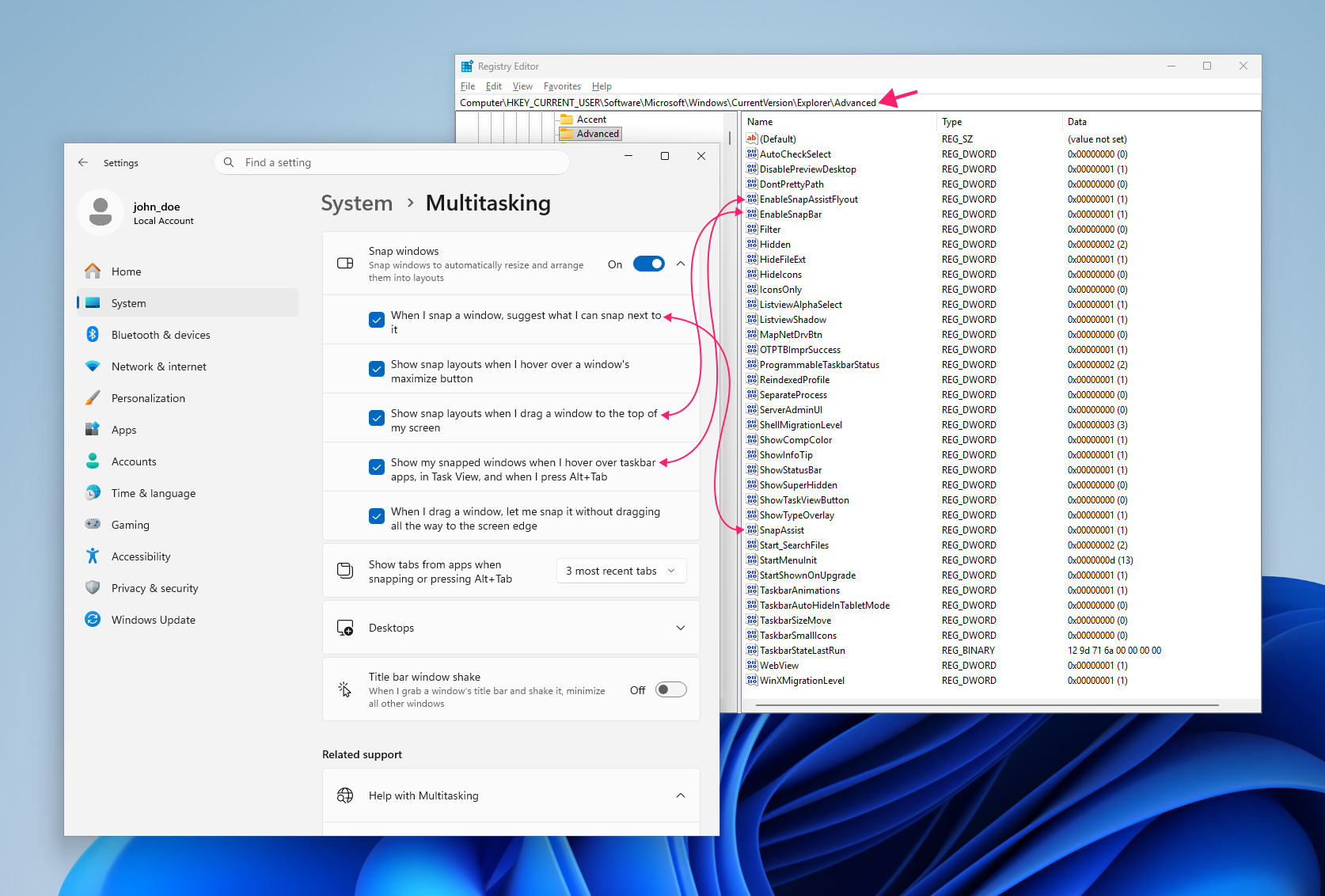
Task: Go to System breadcrumb link
Action: click(357, 203)
